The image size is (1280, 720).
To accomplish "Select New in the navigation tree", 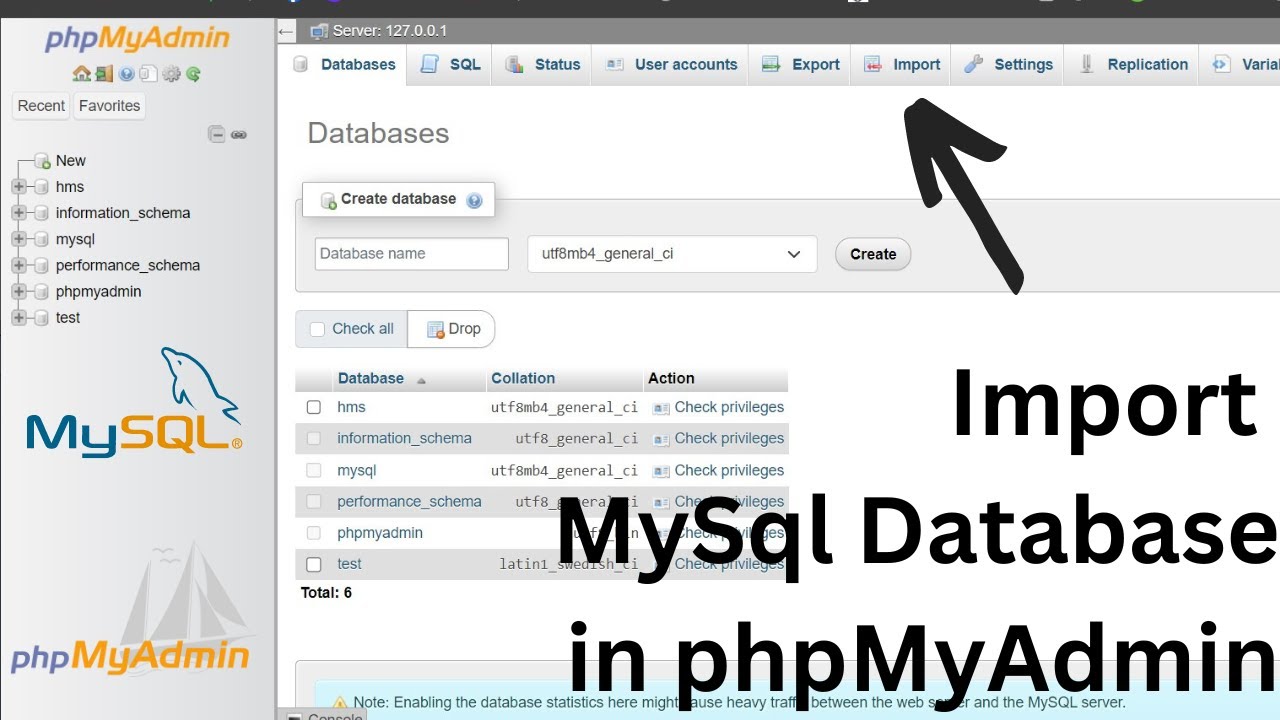I will point(70,160).
